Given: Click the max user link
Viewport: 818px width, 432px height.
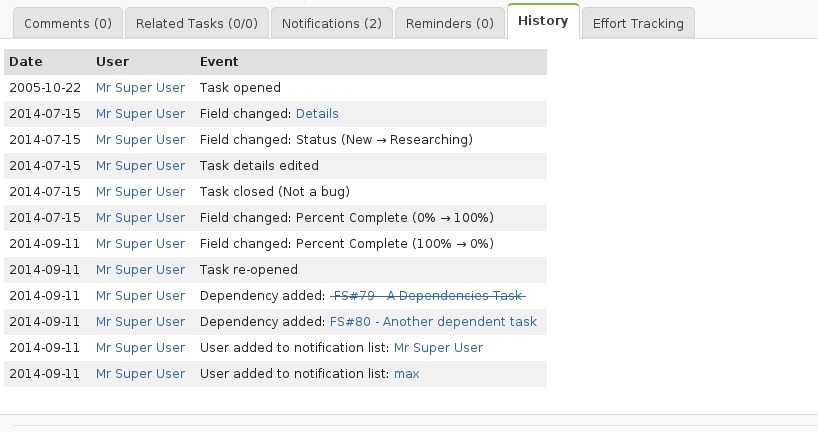Looking at the screenshot, I should pyautogui.click(x=406, y=374).
